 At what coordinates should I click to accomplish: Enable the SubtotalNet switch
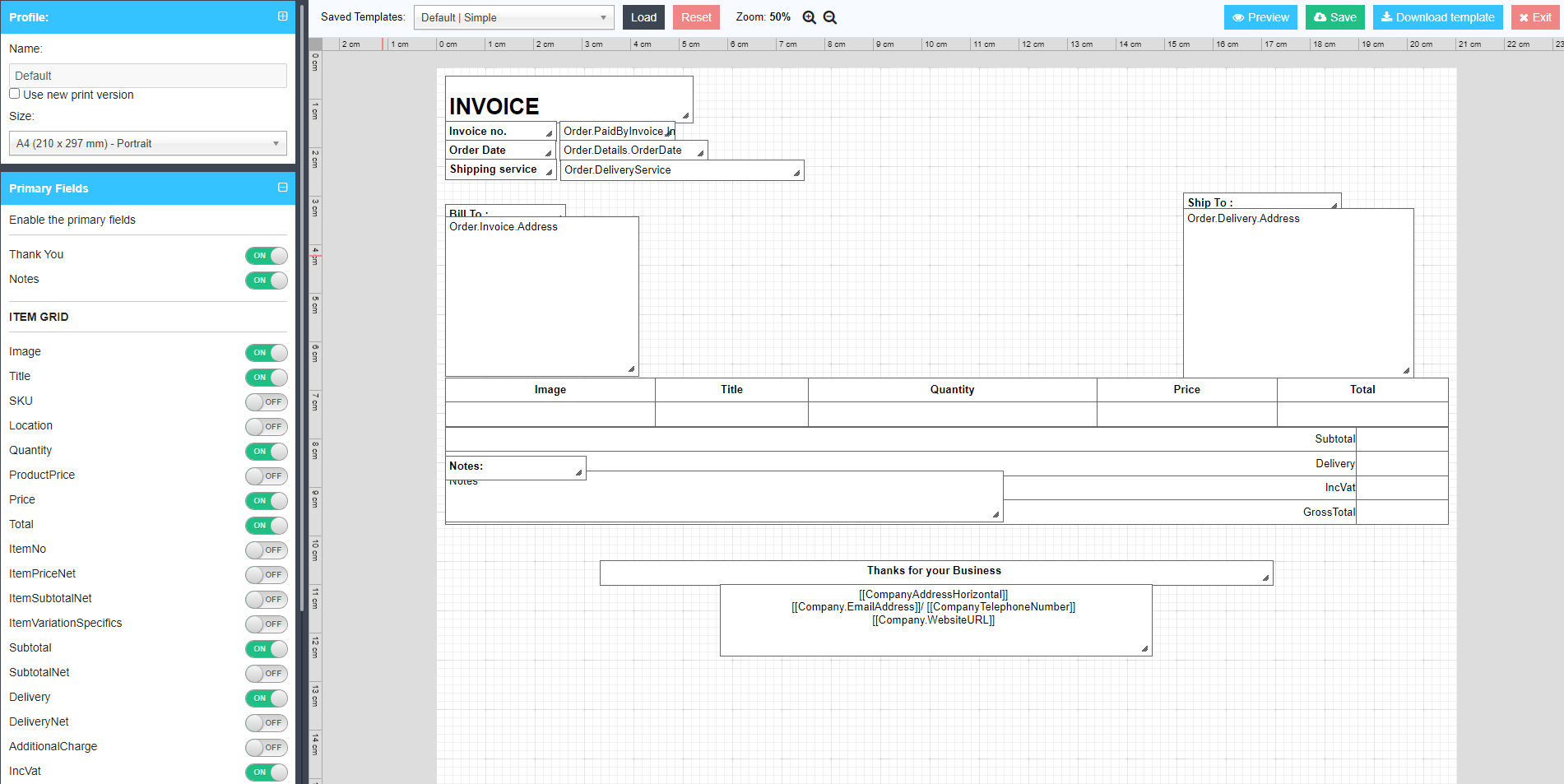pyautogui.click(x=267, y=674)
